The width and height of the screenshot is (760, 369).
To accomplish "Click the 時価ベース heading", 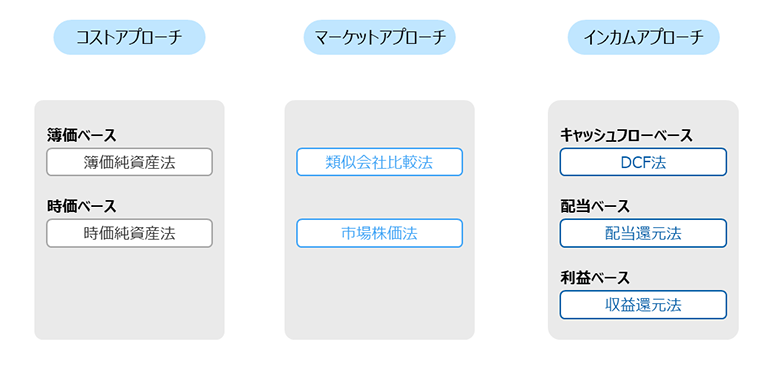I will [x=81, y=207].
